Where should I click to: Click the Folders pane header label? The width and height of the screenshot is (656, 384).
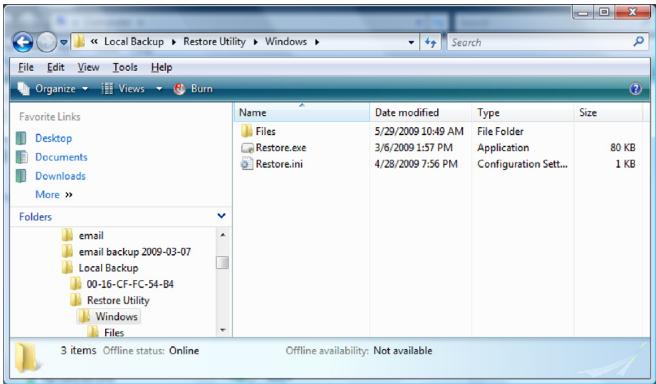click(x=36, y=217)
